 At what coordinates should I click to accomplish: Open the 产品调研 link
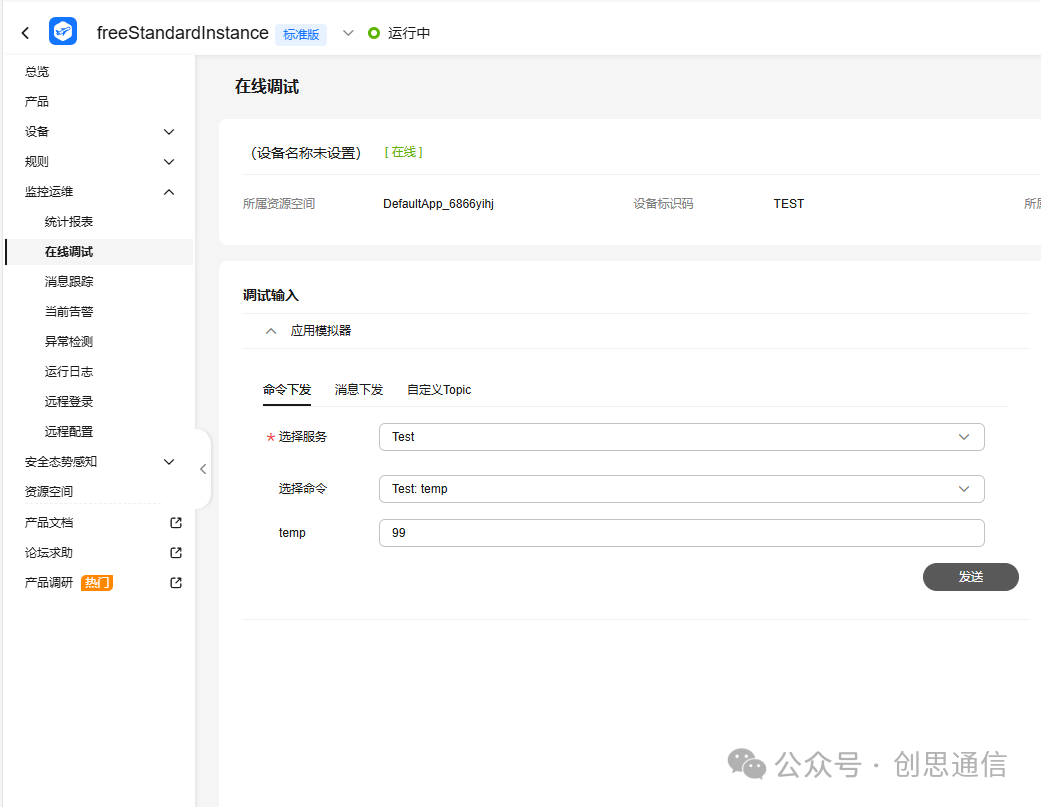click(49, 583)
